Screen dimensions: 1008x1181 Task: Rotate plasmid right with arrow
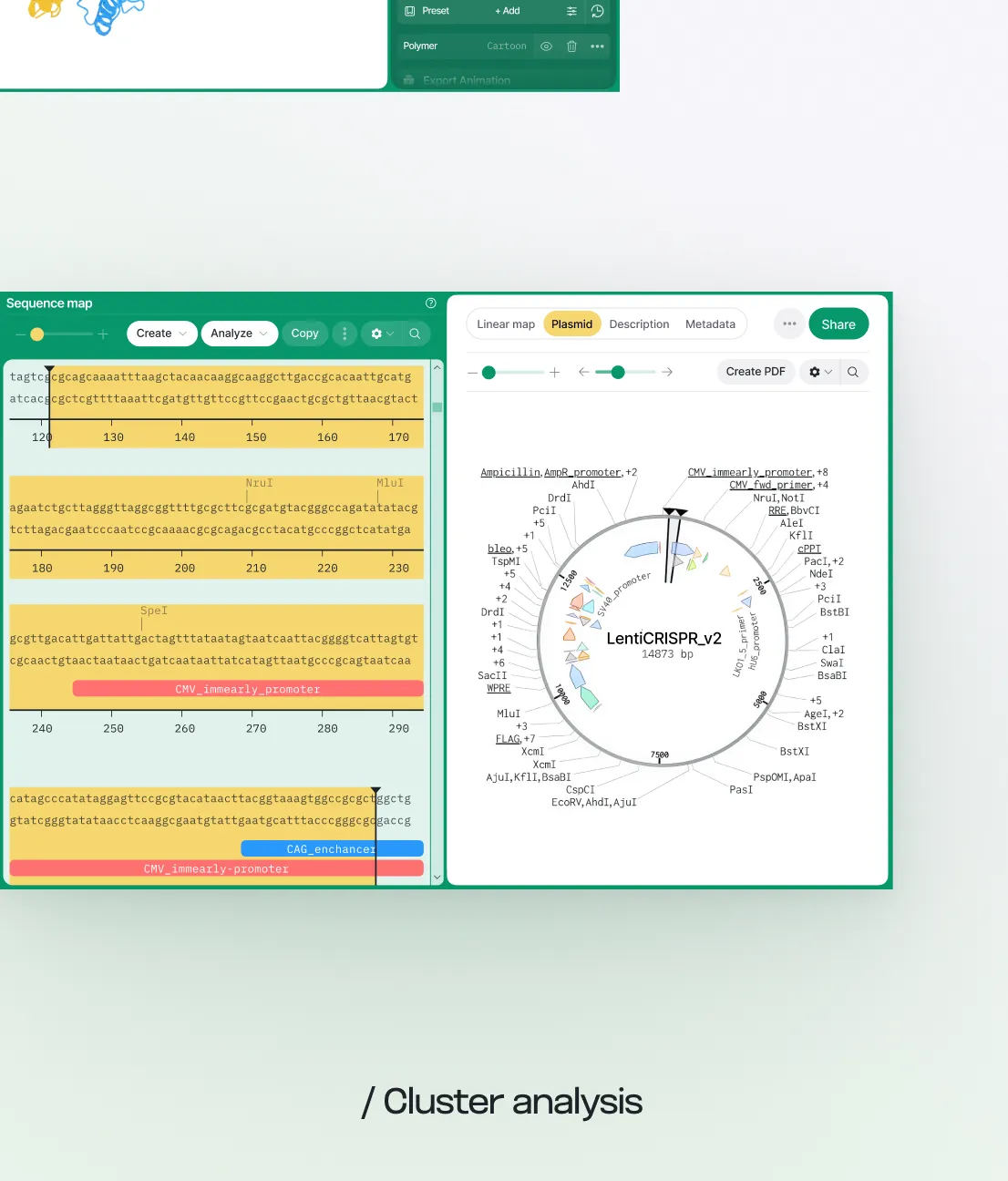click(667, 373)
